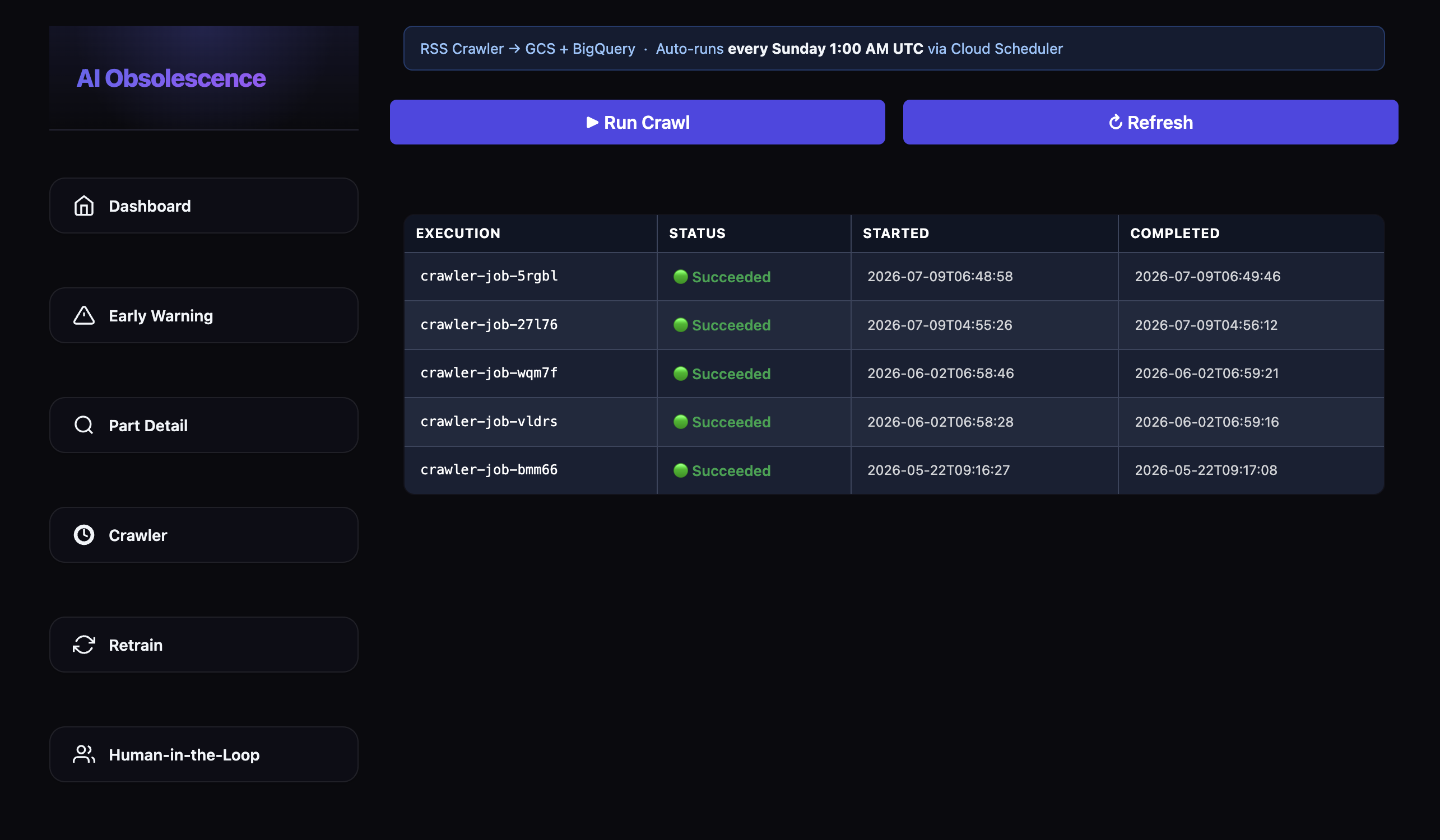The image size is (1440, 840).
Task: Click 'every Sunday 1:00 AM UTC' schedule text
Action: click(825, 49)
